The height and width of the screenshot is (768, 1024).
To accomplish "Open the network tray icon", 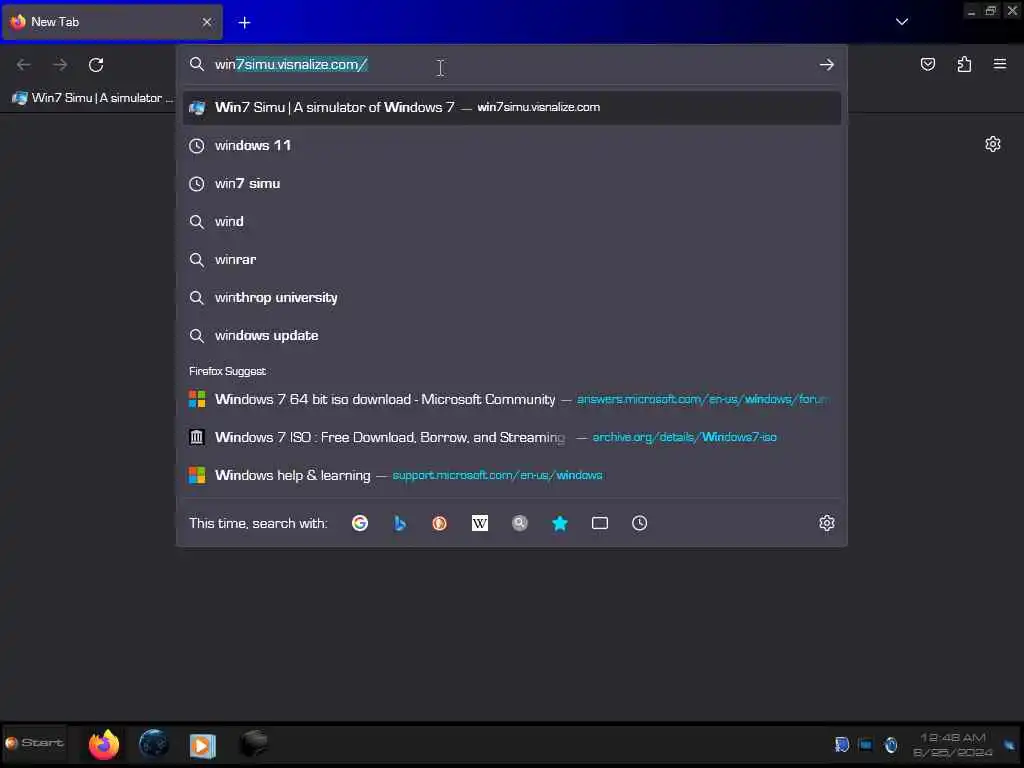I will (866, 744).
